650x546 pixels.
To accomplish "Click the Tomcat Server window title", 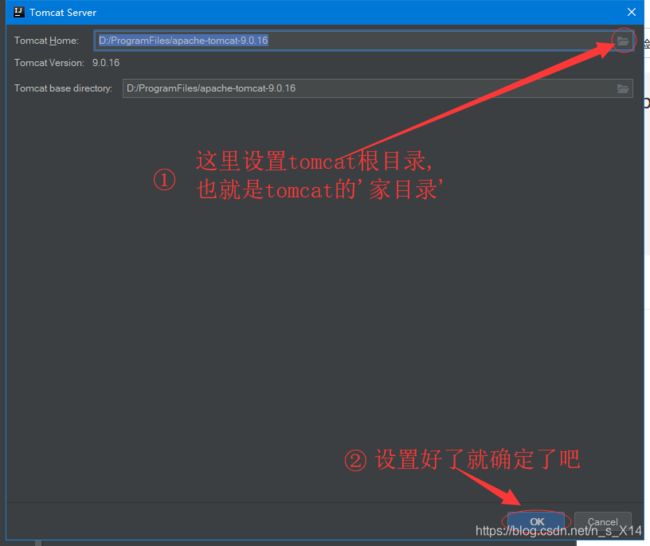I will point(63,12).
